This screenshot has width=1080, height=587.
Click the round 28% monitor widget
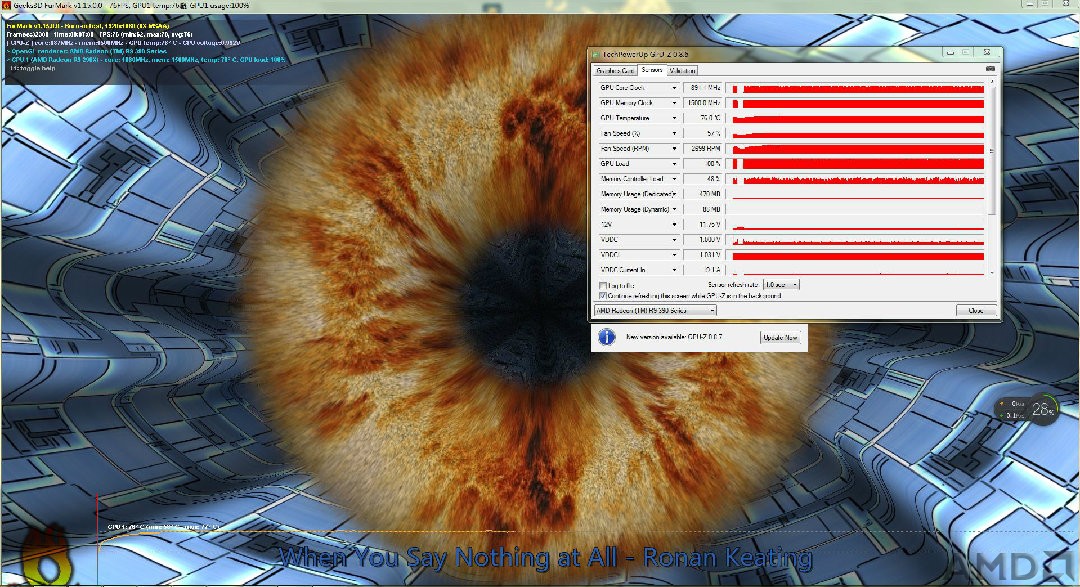pos(1043,409)
